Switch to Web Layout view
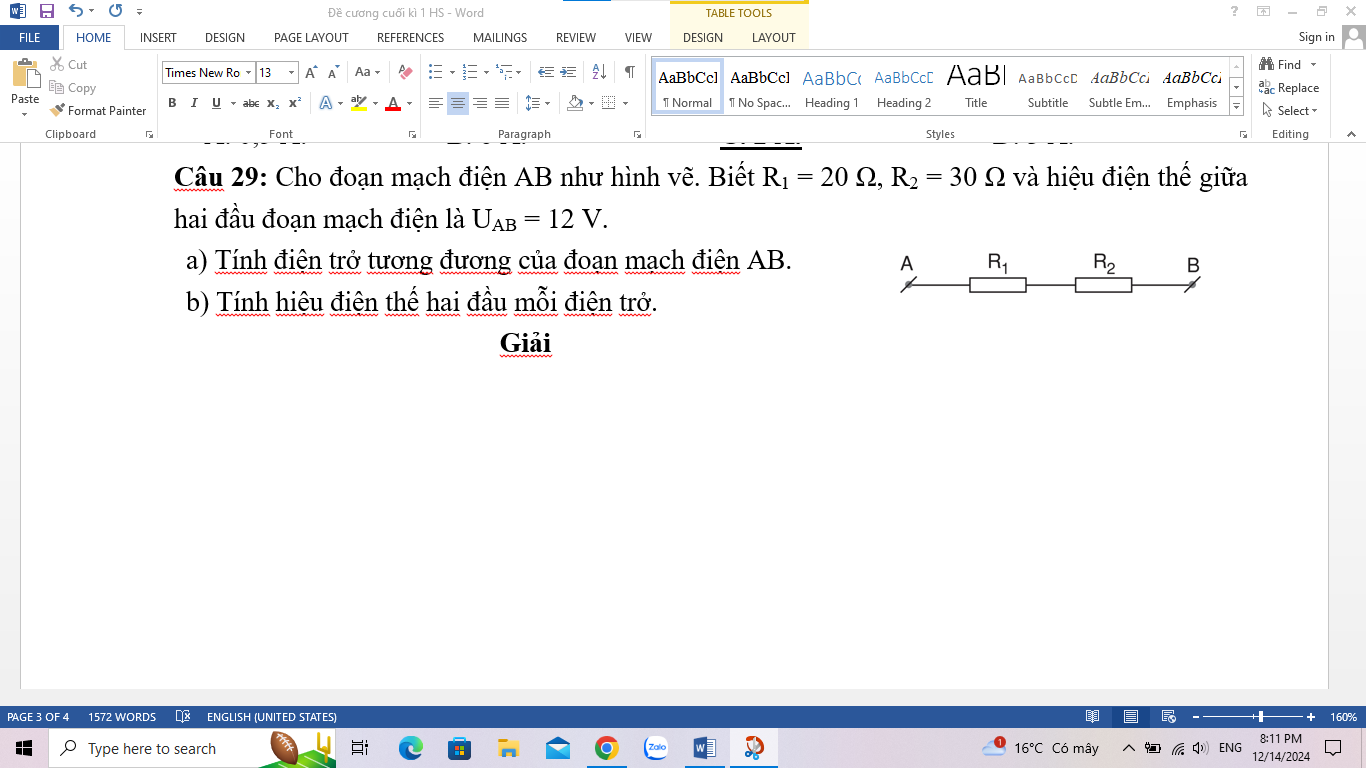The width and height of the screenshot is (1366, 768). tap(1168, 717)
